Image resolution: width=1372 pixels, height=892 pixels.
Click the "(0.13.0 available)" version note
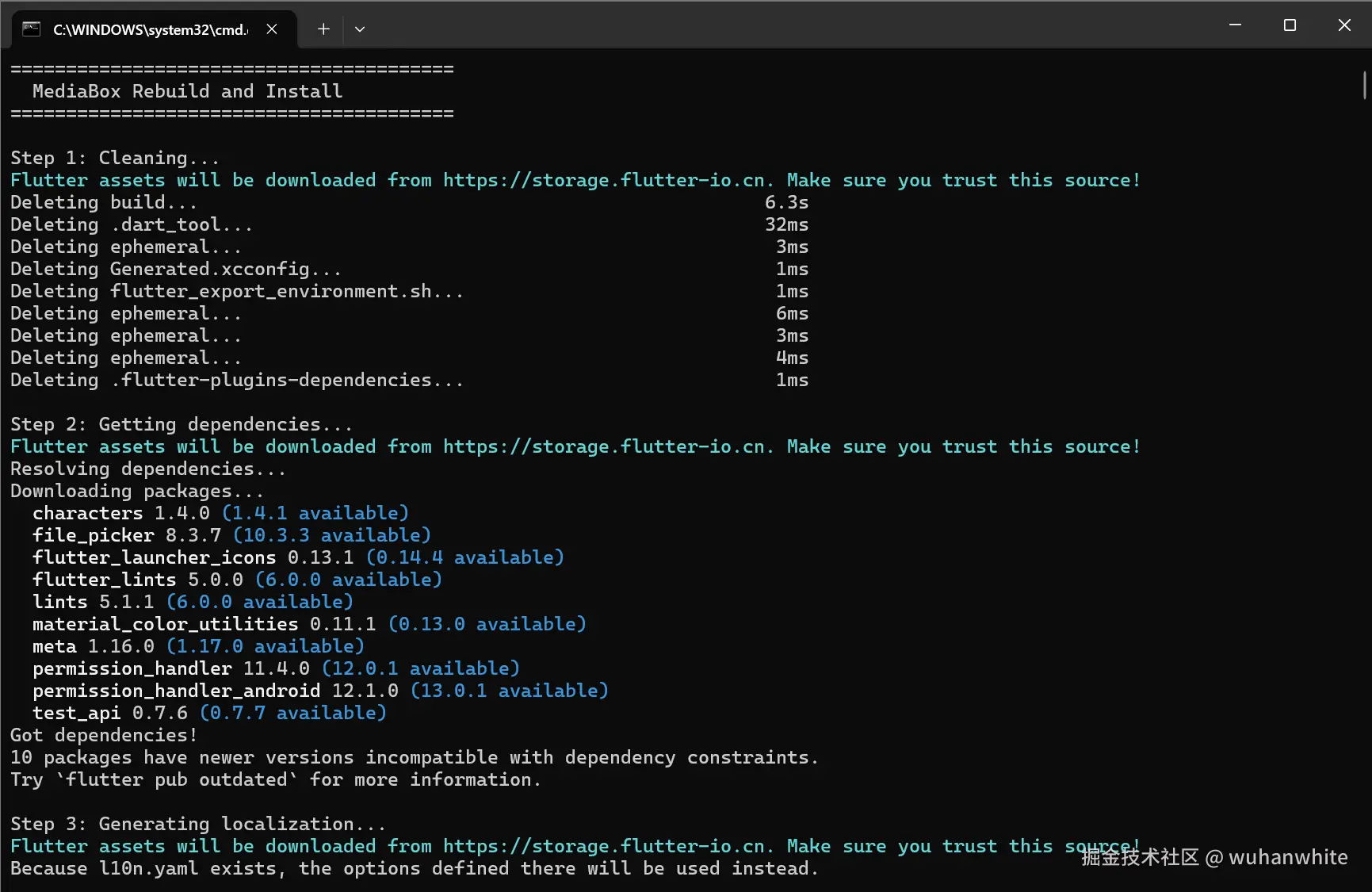487,624
